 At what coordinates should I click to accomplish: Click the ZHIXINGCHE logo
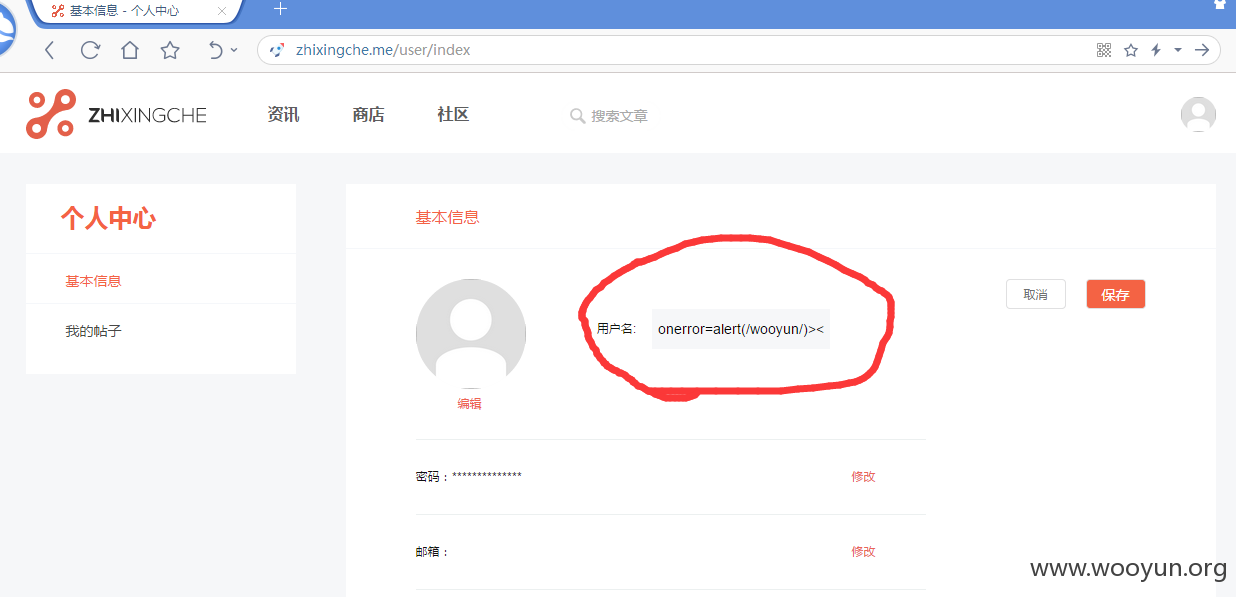116,114
